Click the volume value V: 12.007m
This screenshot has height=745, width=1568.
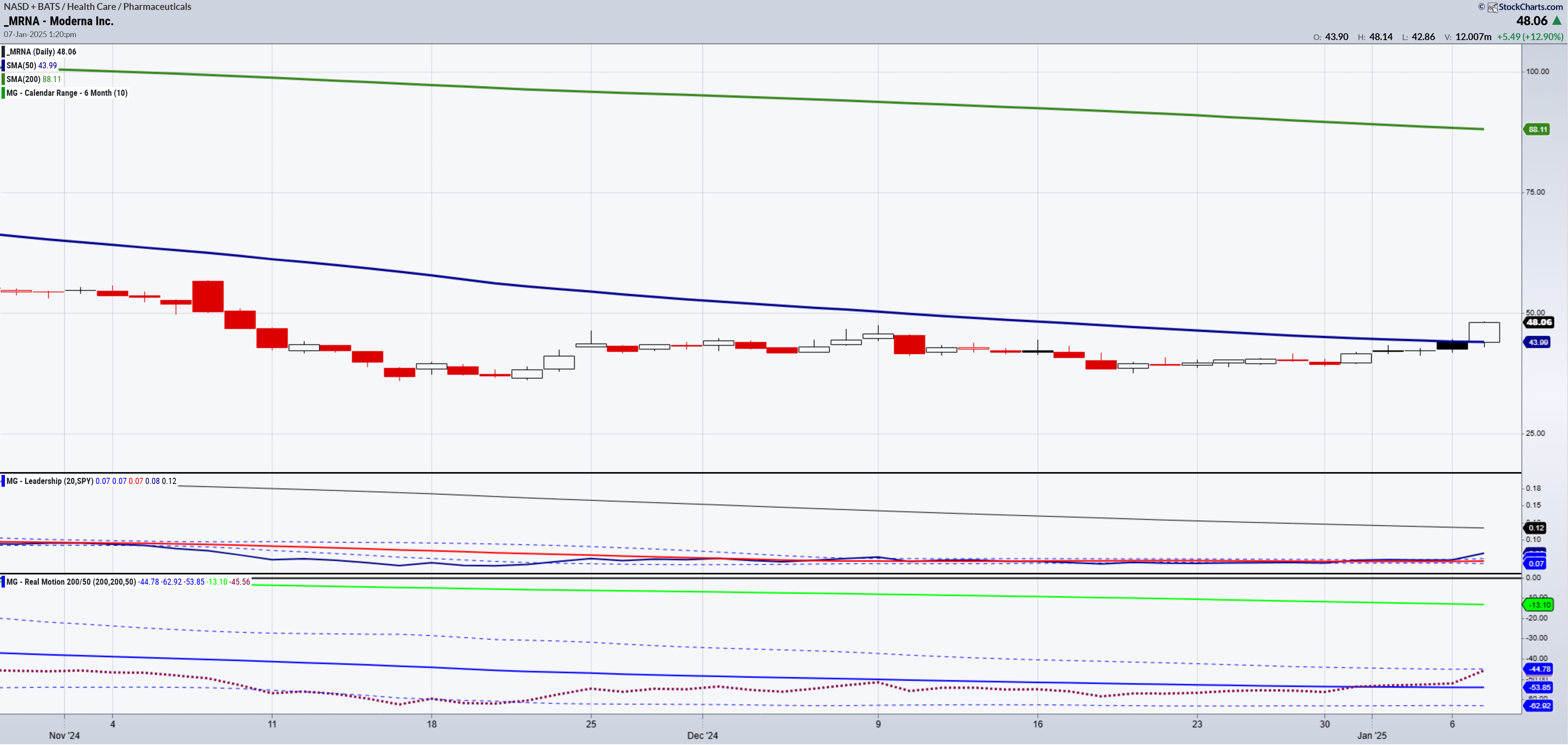(1468, 37)
